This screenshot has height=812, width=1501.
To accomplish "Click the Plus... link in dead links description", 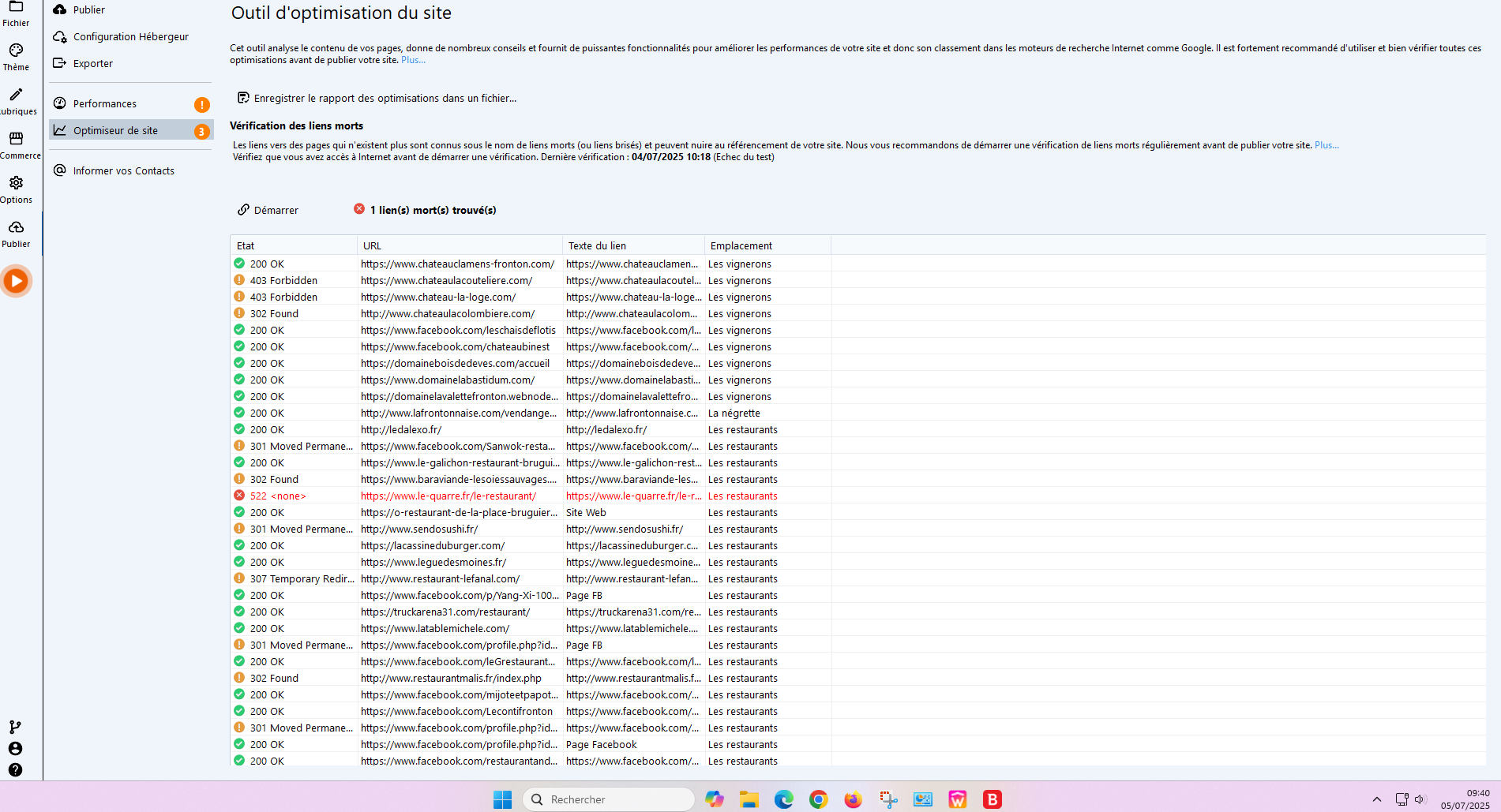I will coord(1327,145).
